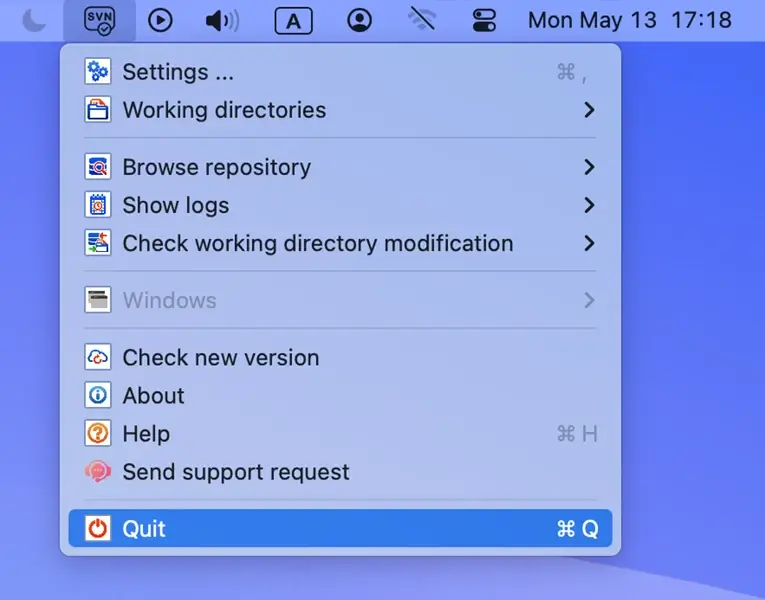The image size is (765, 600).
Task: Open the keyboard input source icon
Action: click(x=293, y=20)
